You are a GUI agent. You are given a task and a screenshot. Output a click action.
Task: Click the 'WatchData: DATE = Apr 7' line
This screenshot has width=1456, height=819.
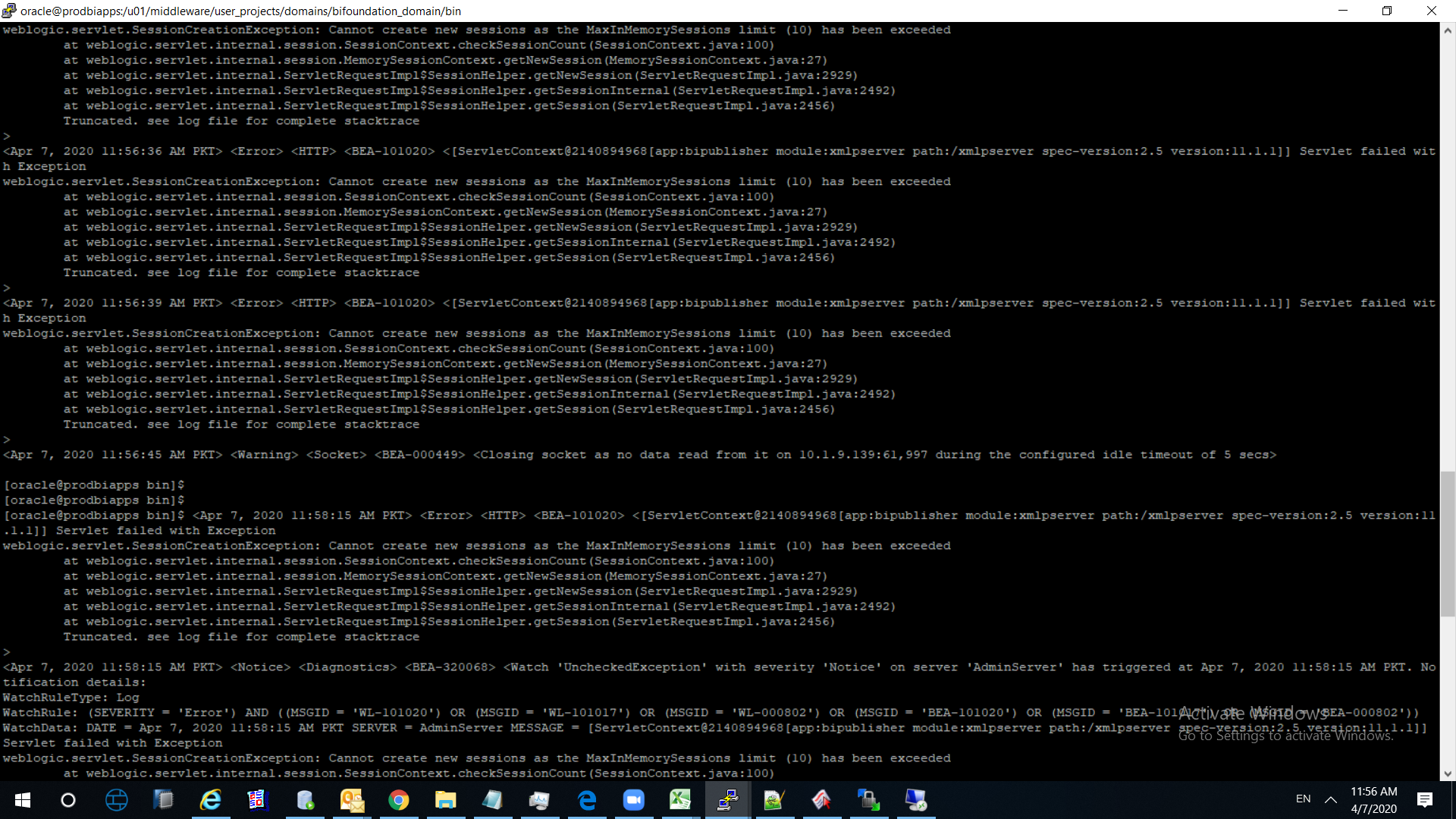pyautogui.click(x=715, y=728)
